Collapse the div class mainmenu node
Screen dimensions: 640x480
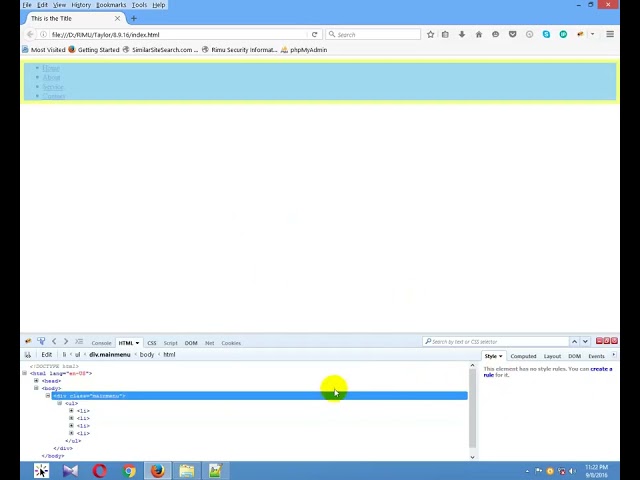(x=48, y=396)
